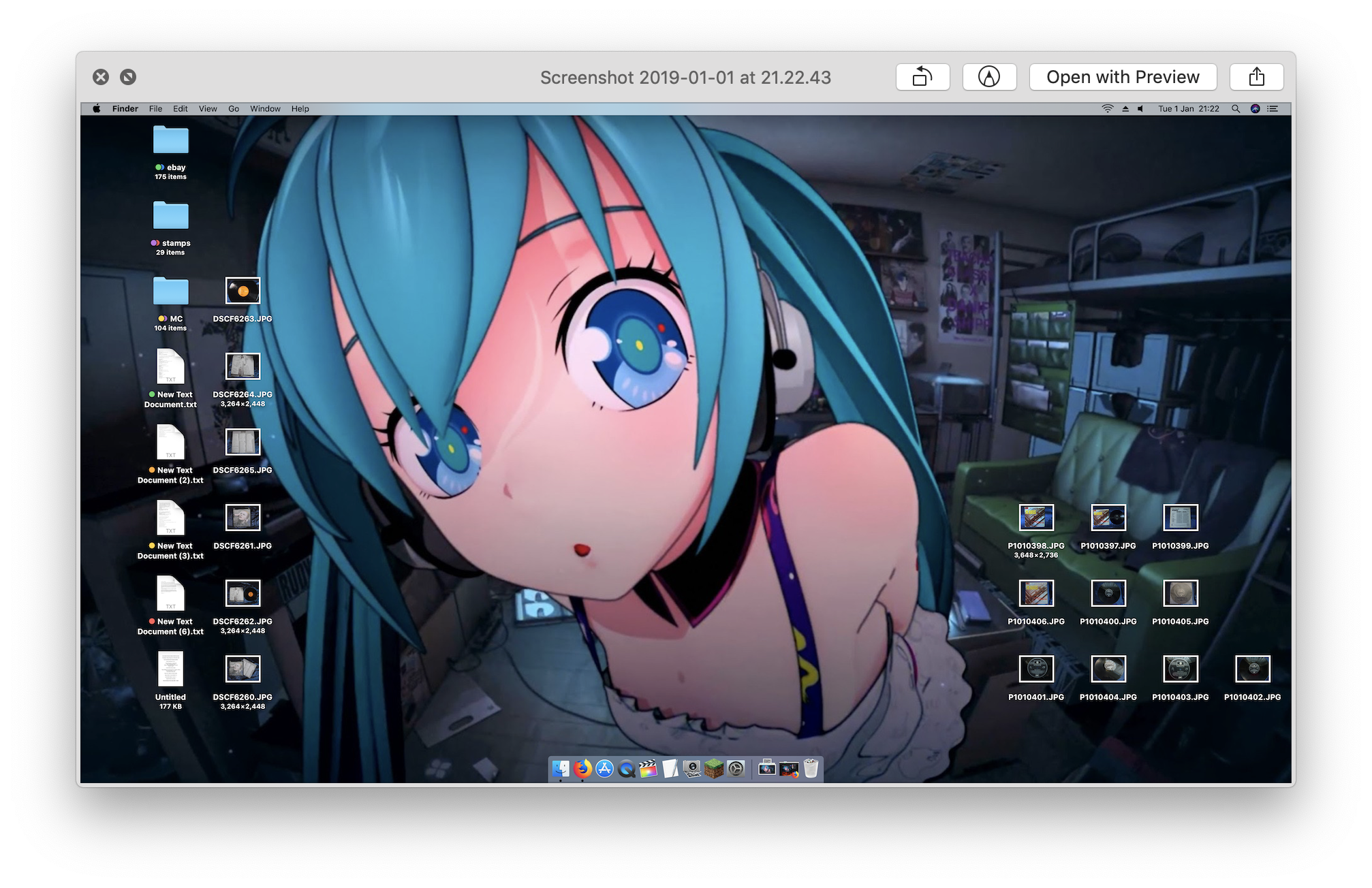1372x888 pixels.
Task: Select P1010401.JPG thumbnail
Action: coord(1036,669)
